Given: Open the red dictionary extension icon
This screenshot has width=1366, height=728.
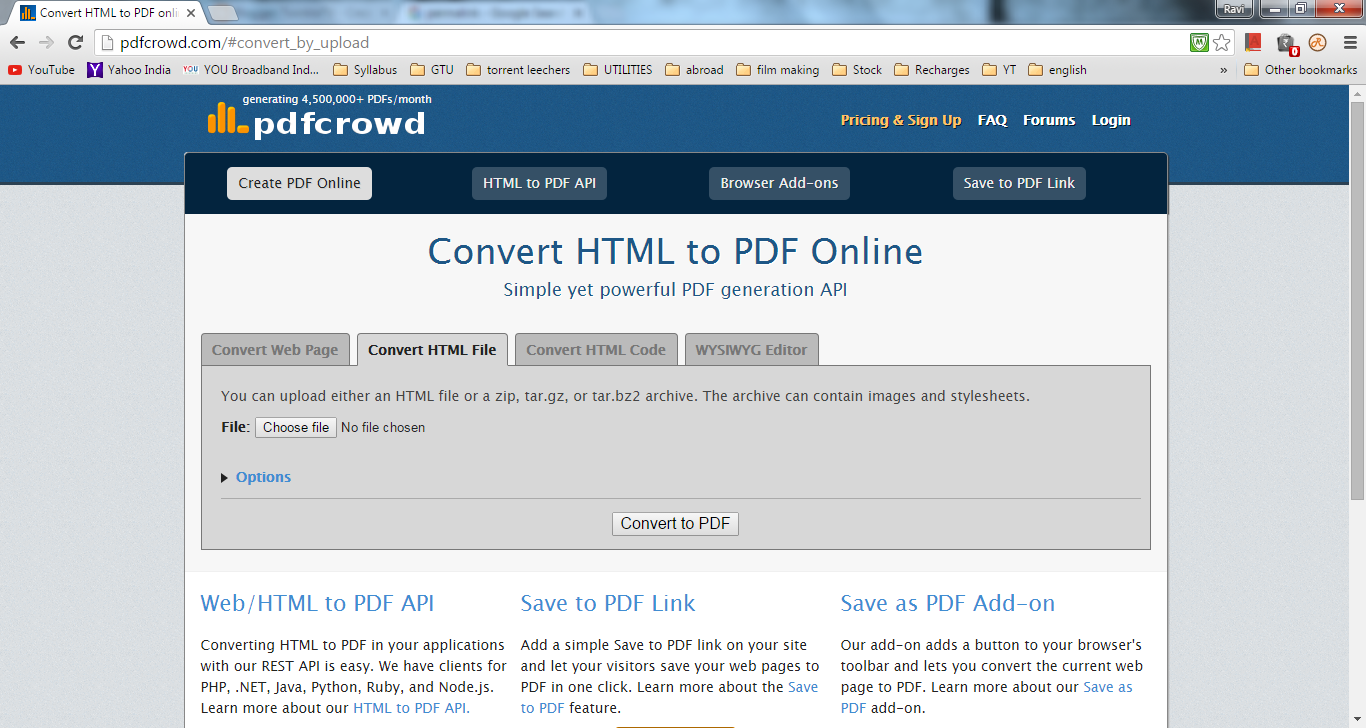Looking at the screenshot, I should click(1253, 44).
